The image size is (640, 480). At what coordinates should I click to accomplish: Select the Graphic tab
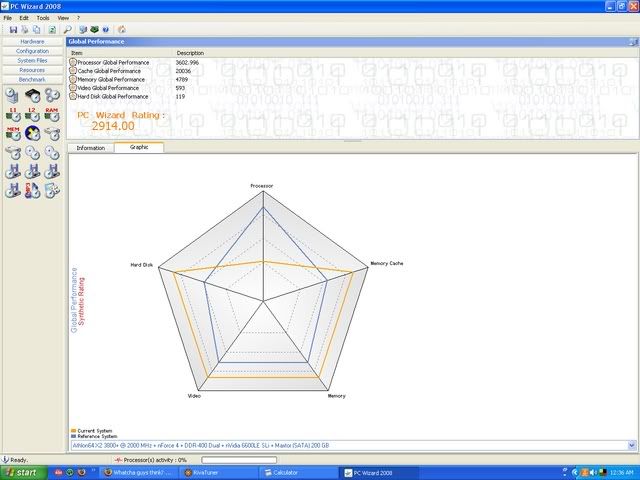tap(139, 147)
